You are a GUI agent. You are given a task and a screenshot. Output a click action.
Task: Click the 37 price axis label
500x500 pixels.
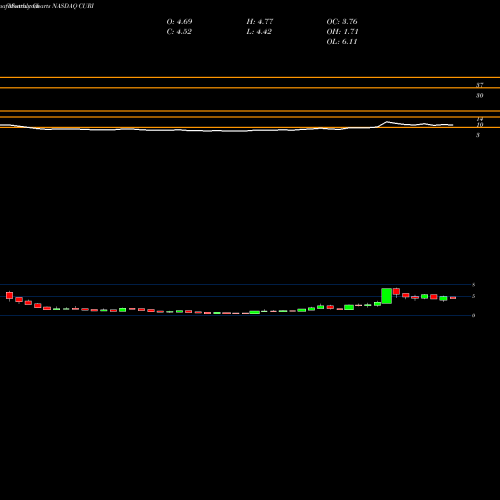[x=479, y=85]
